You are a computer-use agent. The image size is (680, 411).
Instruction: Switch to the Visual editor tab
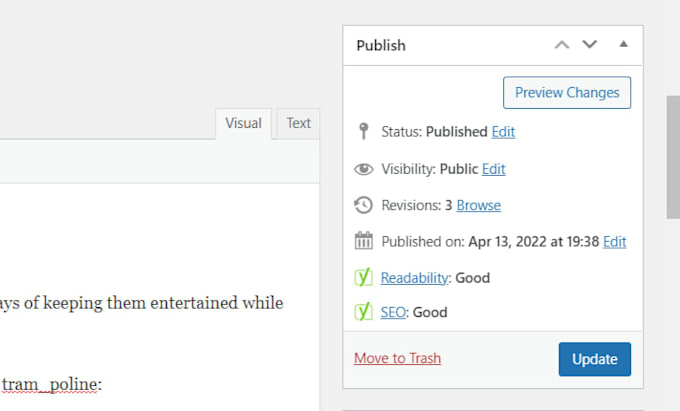(x=243, y=123)
